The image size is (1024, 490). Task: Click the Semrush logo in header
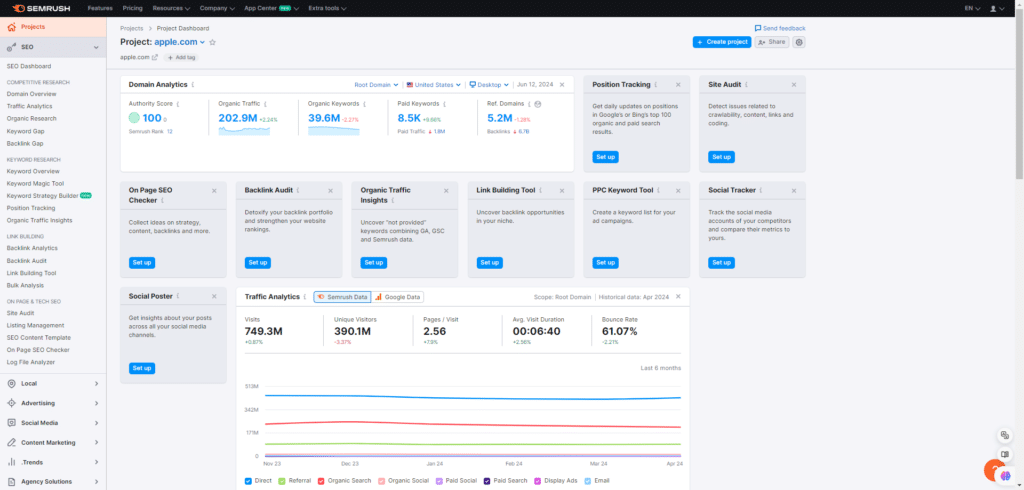[x=41, y=8]
